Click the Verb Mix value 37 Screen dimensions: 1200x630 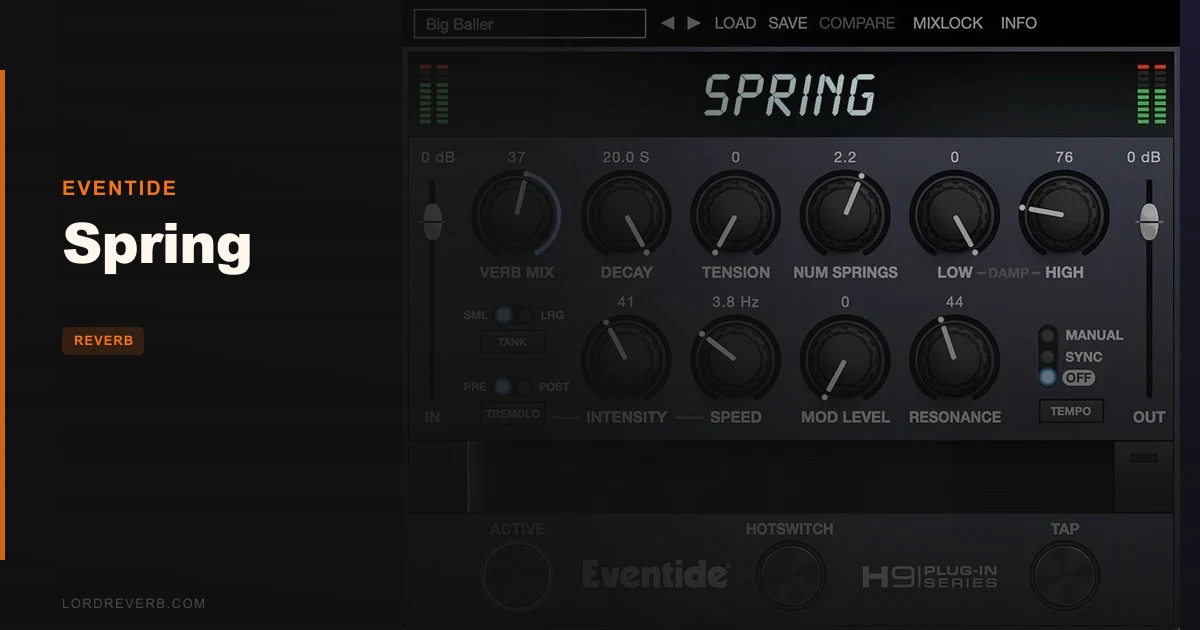(516, 157)
